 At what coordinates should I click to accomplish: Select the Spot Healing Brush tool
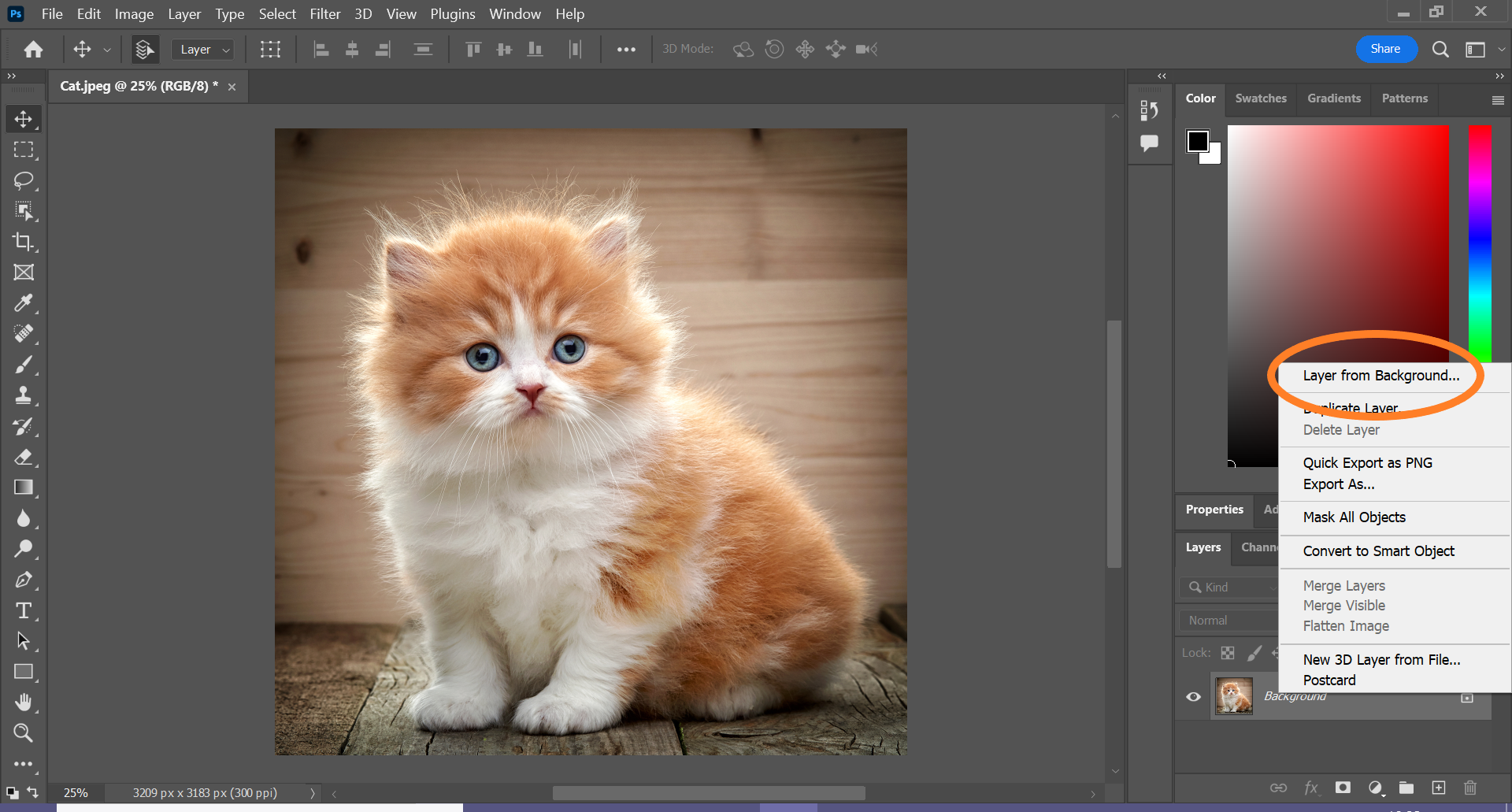pos(24,334)
